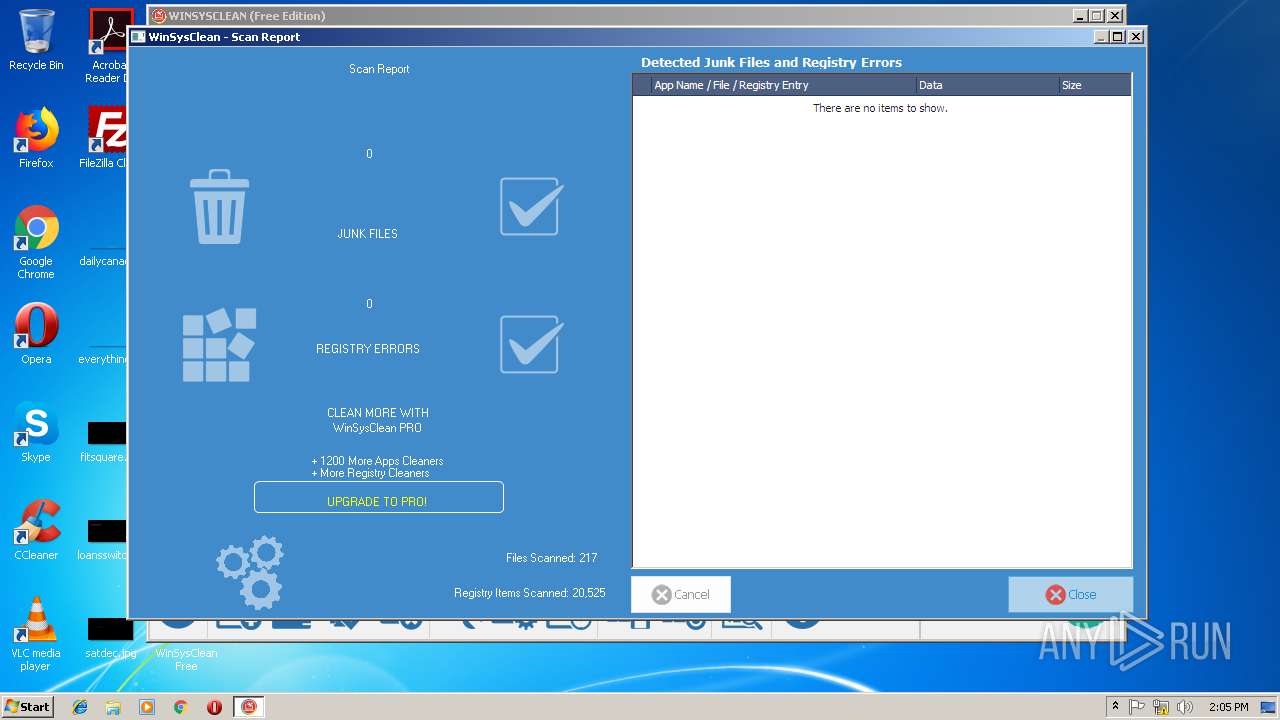Select the Opera desktop shortcut

coord(36,334)
